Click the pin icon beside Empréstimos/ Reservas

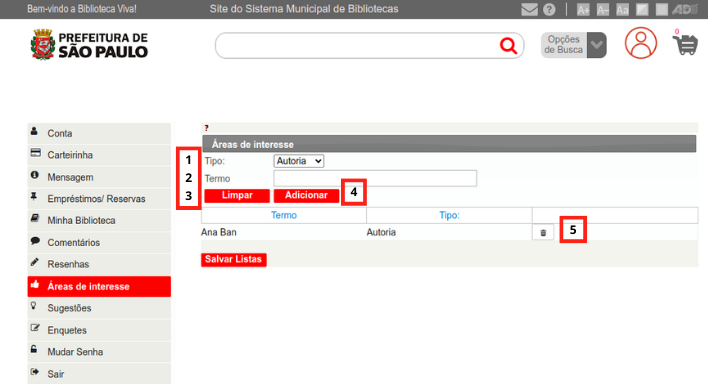pos(34,197)
